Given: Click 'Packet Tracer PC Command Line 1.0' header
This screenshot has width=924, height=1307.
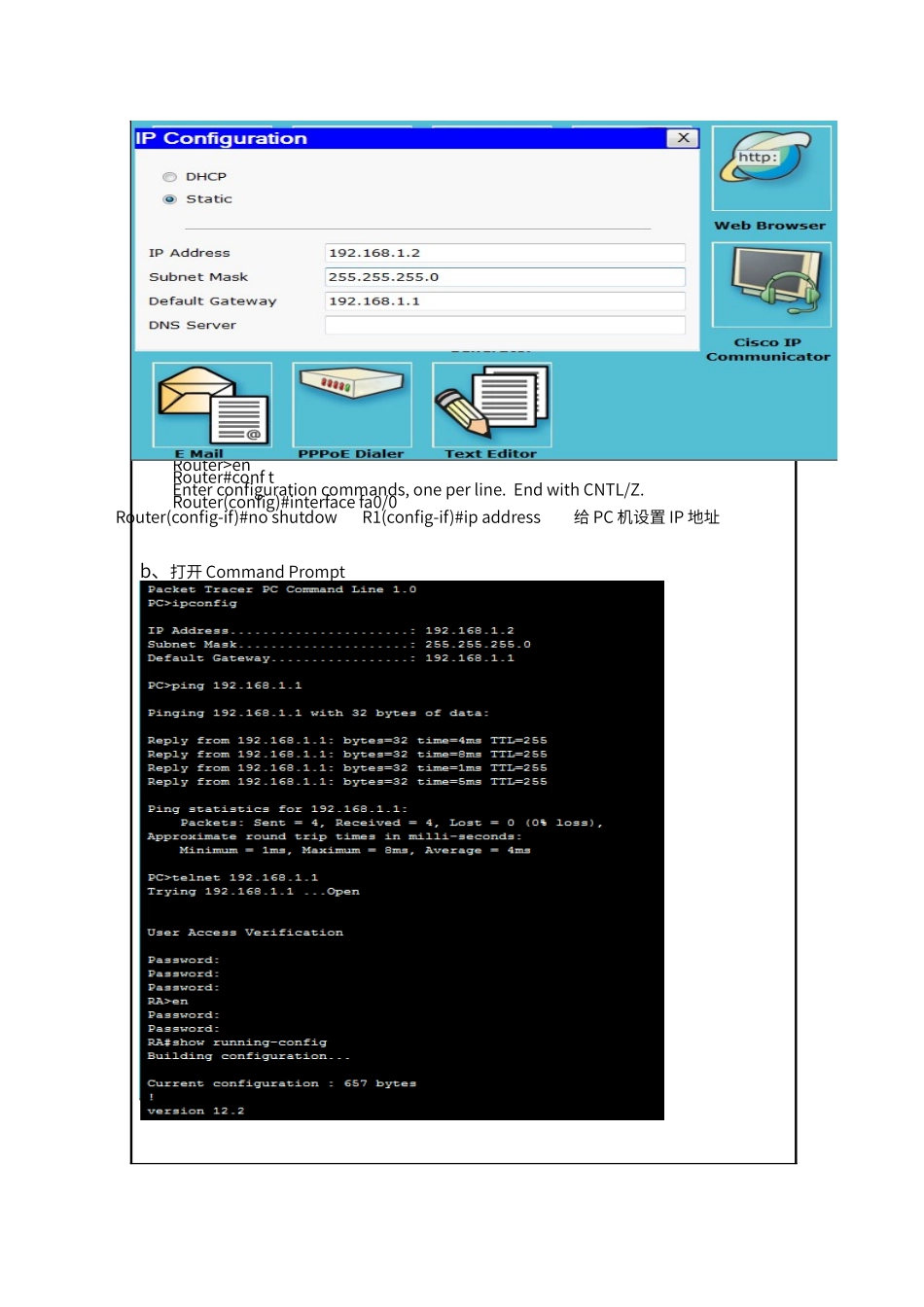Looking at the screenshot, I should point(282,590).
